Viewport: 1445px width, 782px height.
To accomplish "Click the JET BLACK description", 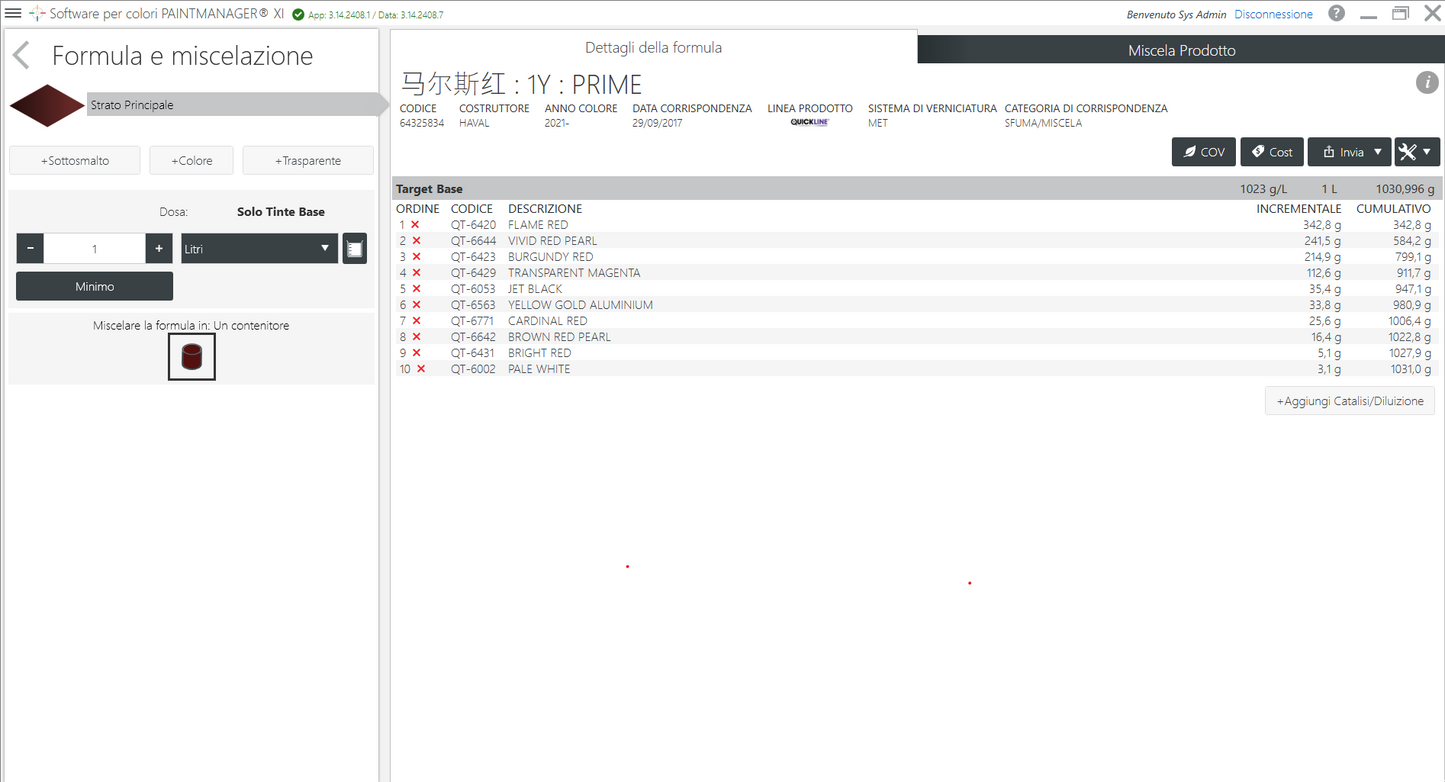I will (x=535, y=289).
